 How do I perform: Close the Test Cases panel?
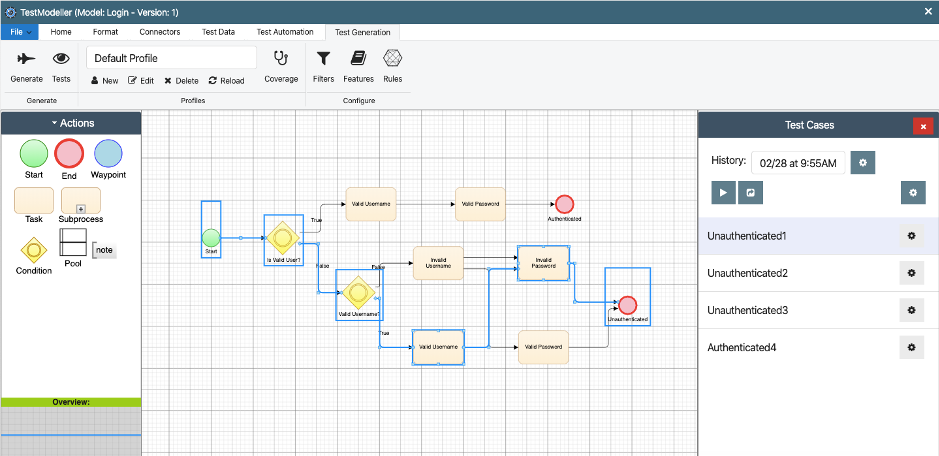923,126
